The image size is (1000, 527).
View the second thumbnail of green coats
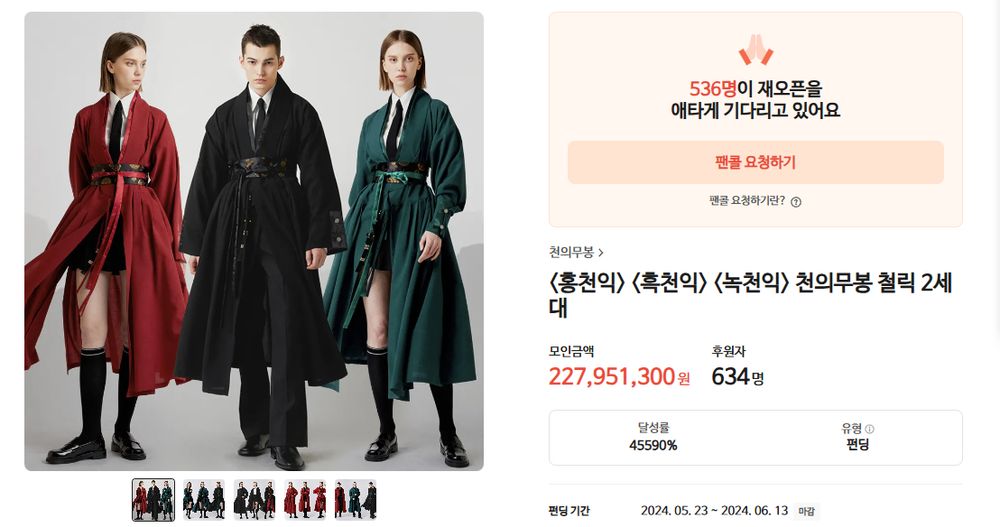(x=203, y=500)
